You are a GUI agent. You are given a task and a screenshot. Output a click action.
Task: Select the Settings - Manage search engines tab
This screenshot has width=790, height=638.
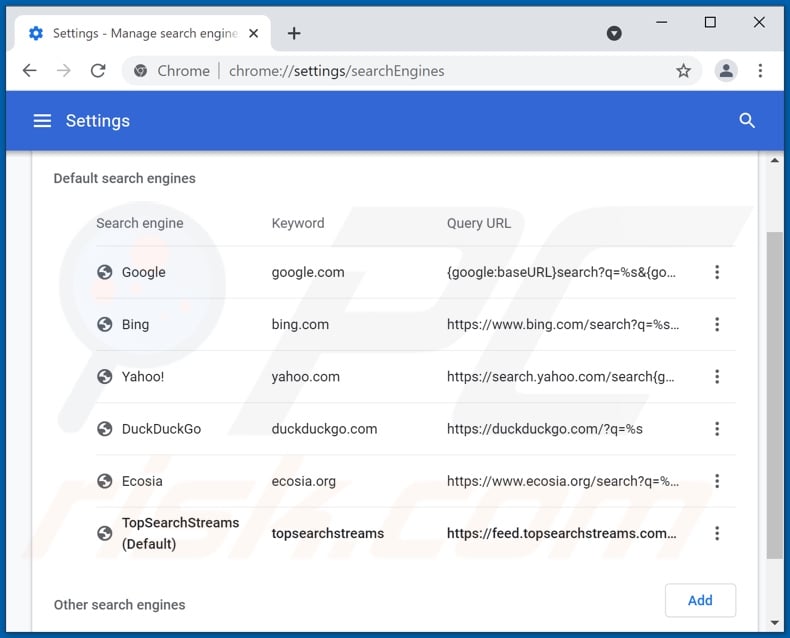pyautogui.click(x=142, y=33)
